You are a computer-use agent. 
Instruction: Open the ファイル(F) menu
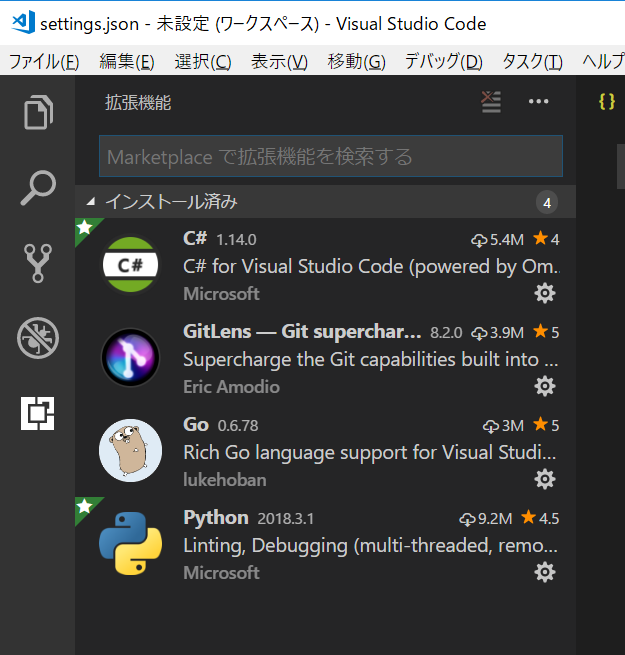pyautogui.click(x=44, y=62)
